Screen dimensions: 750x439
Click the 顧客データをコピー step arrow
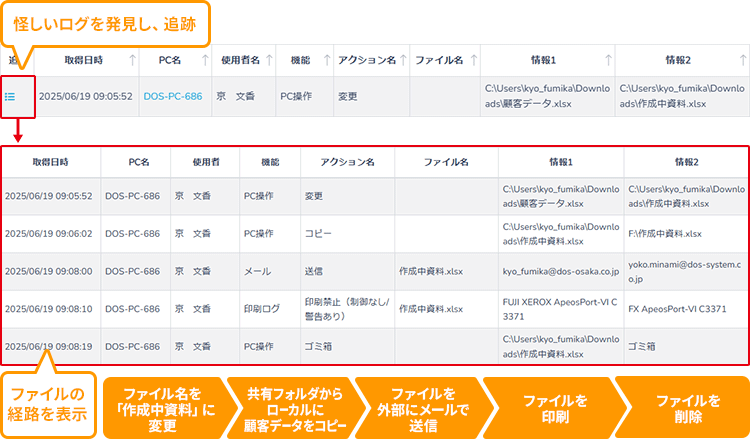(292, 408)
